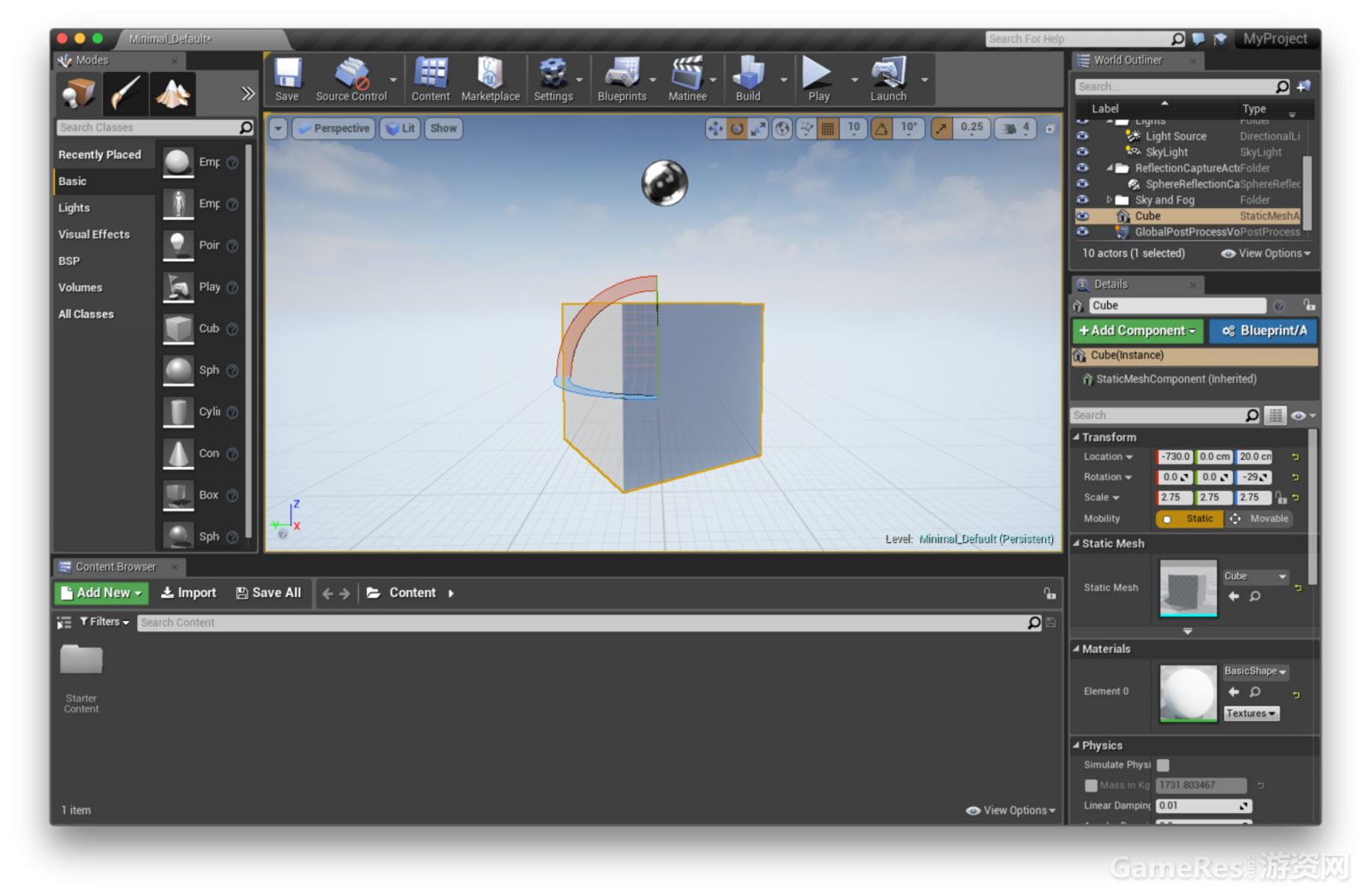Viewport: 1371px width, 896px height.
Task: Toggle the world/local coordinate globe icon
Action: click(782, 128)
